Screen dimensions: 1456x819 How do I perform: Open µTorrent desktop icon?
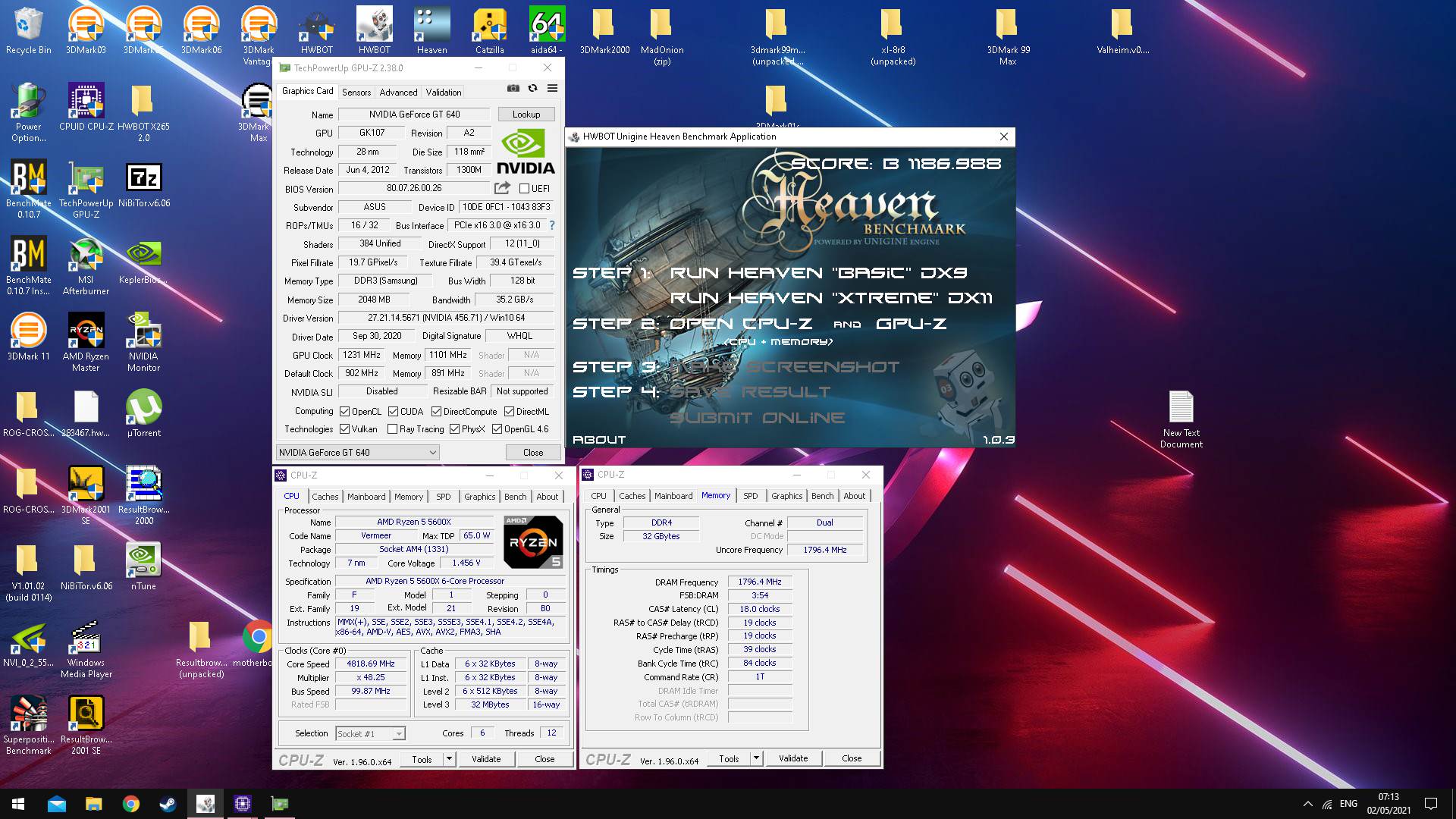tap(143, 414)
